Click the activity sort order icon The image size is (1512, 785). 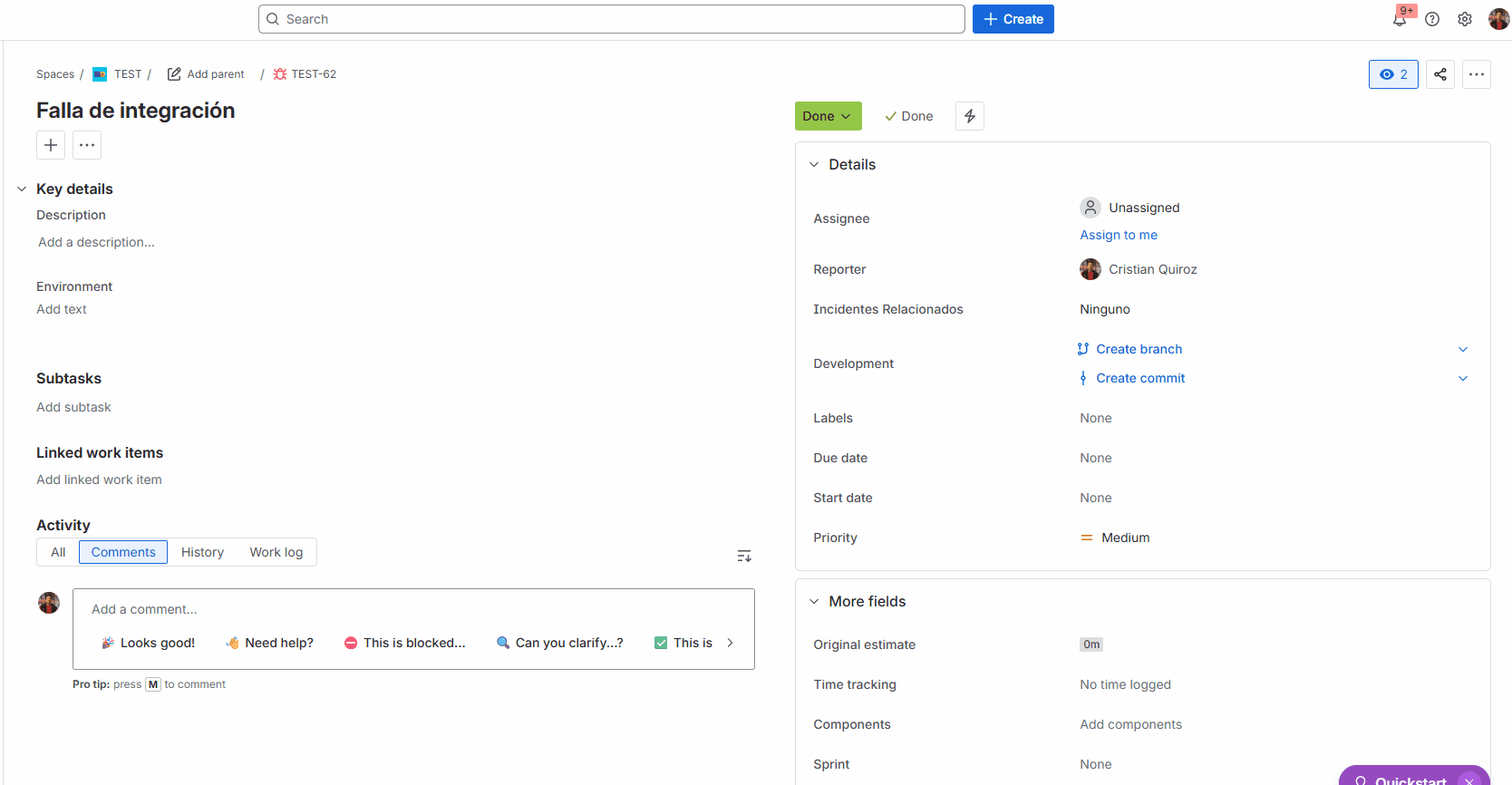tap(744, 556)
